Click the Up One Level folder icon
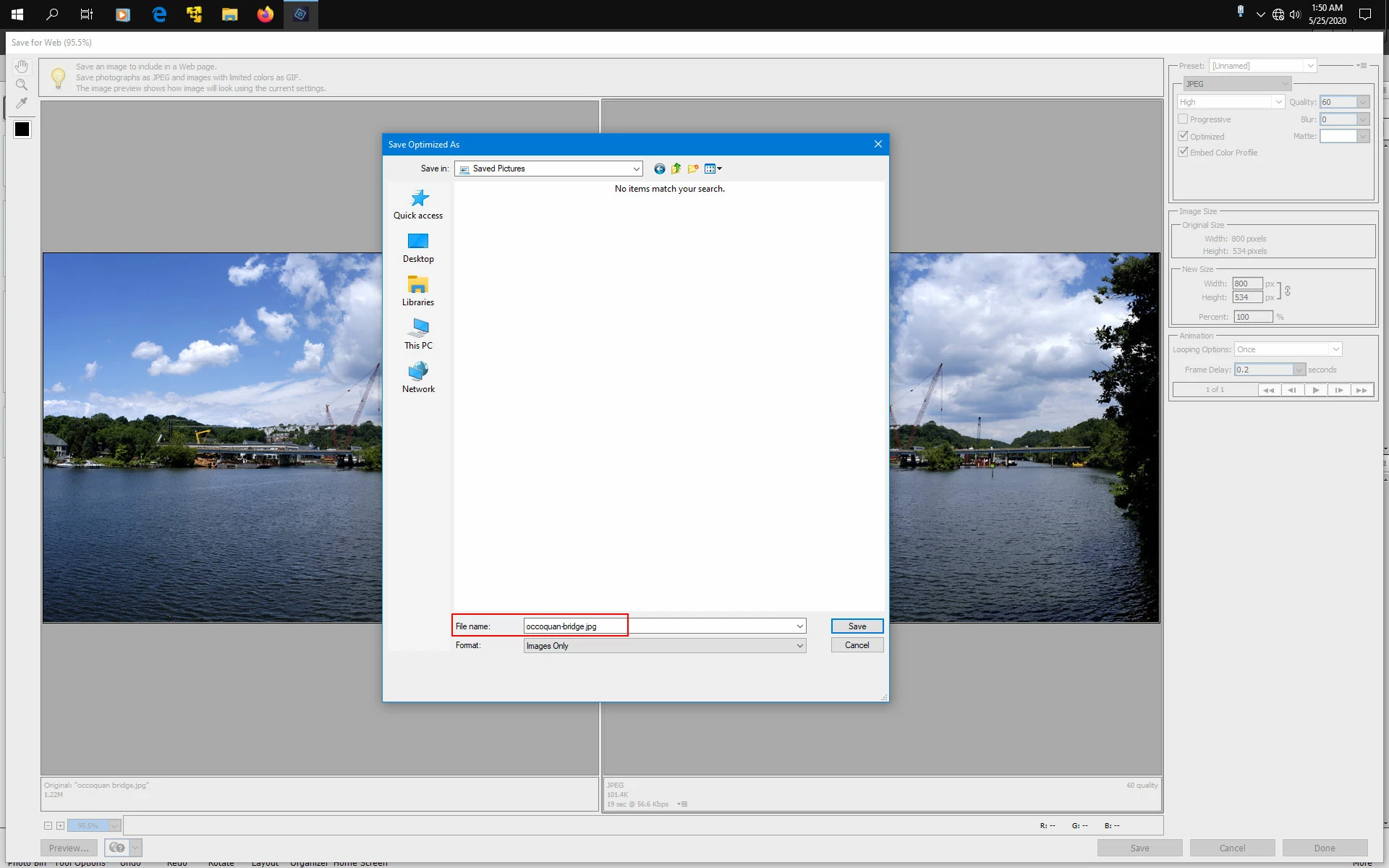This screenshot has width=1389, height=868. [x=676, y=169]
